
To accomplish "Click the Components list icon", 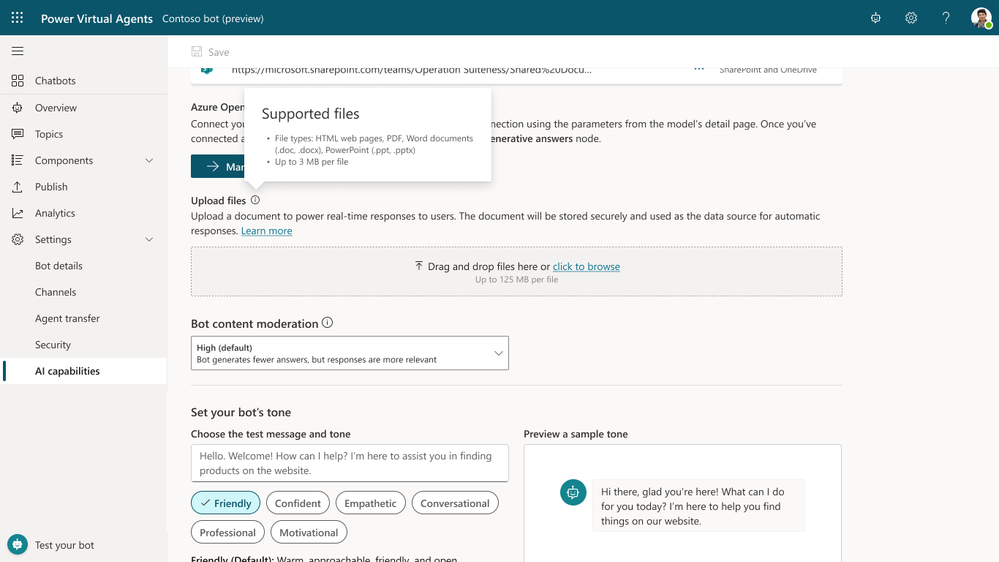I will click(17, 161).
